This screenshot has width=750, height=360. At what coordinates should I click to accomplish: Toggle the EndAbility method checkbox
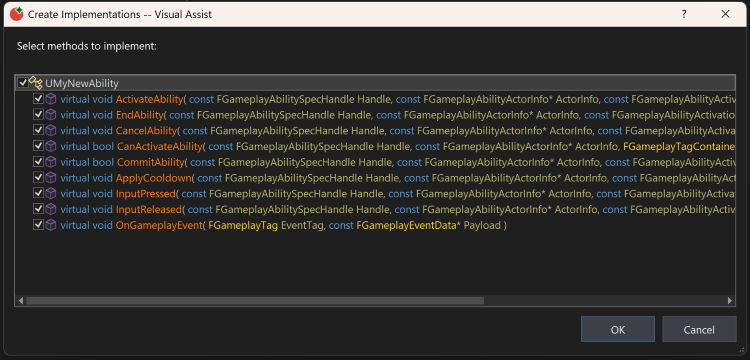38,115
